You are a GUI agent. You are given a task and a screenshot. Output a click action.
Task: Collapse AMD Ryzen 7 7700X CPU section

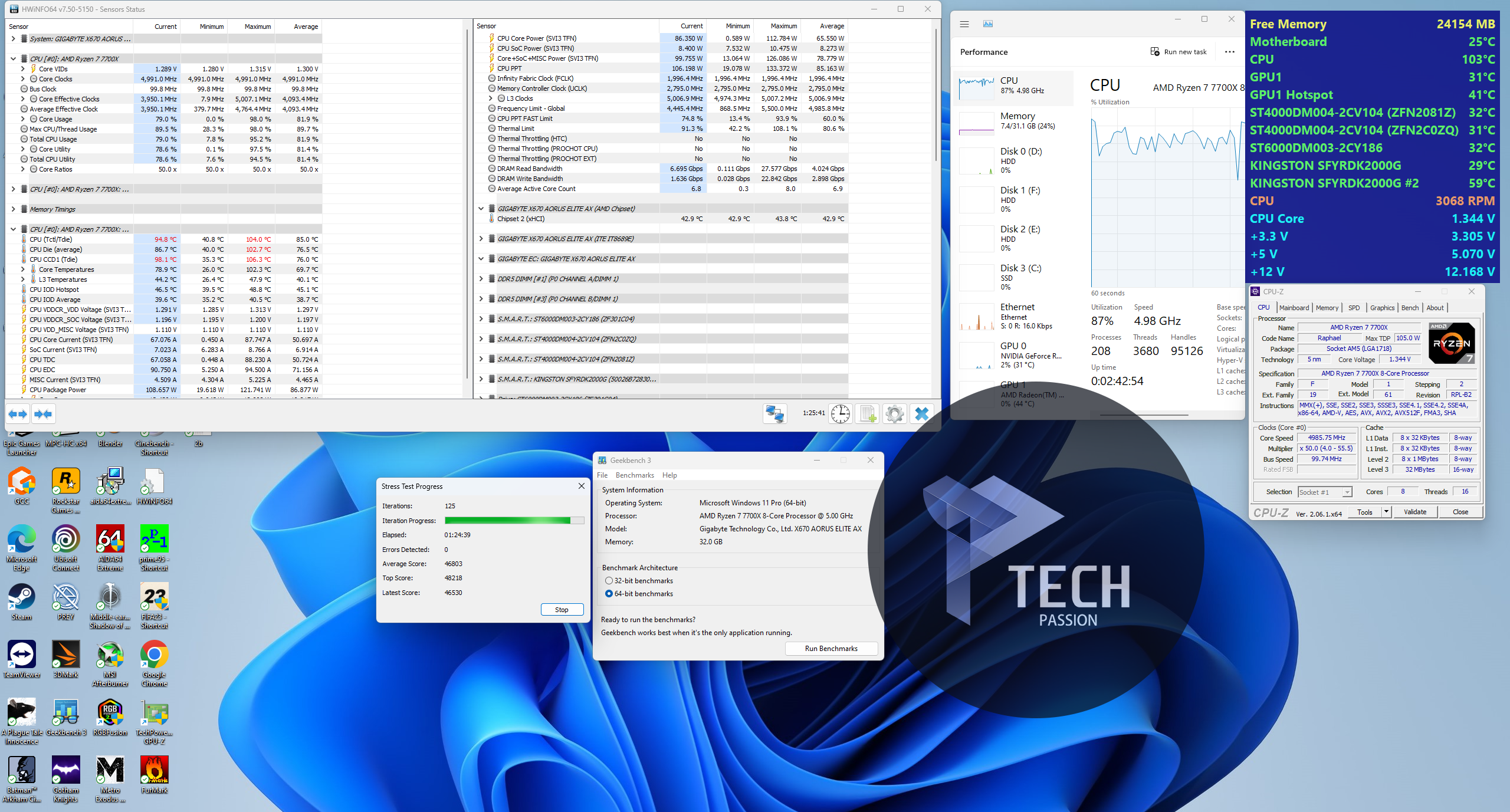coord(13,59)
